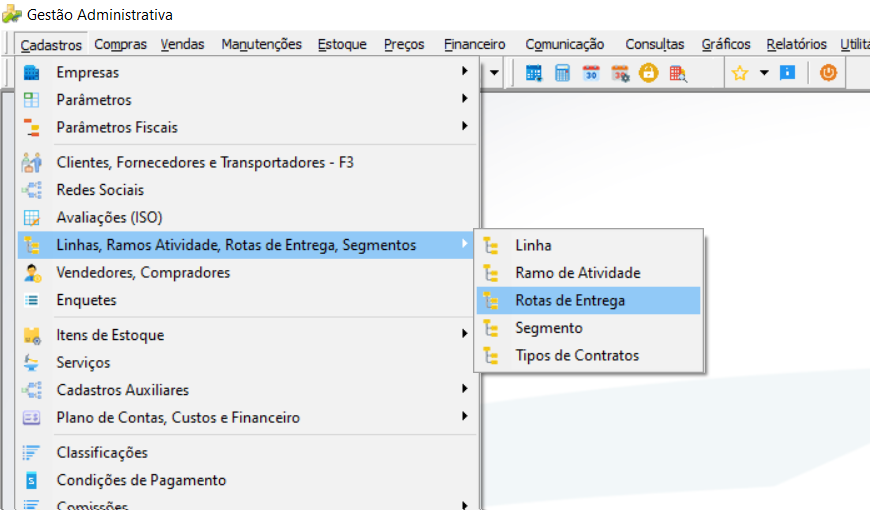Click the Linhas, Ramos Atividade submenu arrow
The image size is (870, 510).
(x=464, y=243)
